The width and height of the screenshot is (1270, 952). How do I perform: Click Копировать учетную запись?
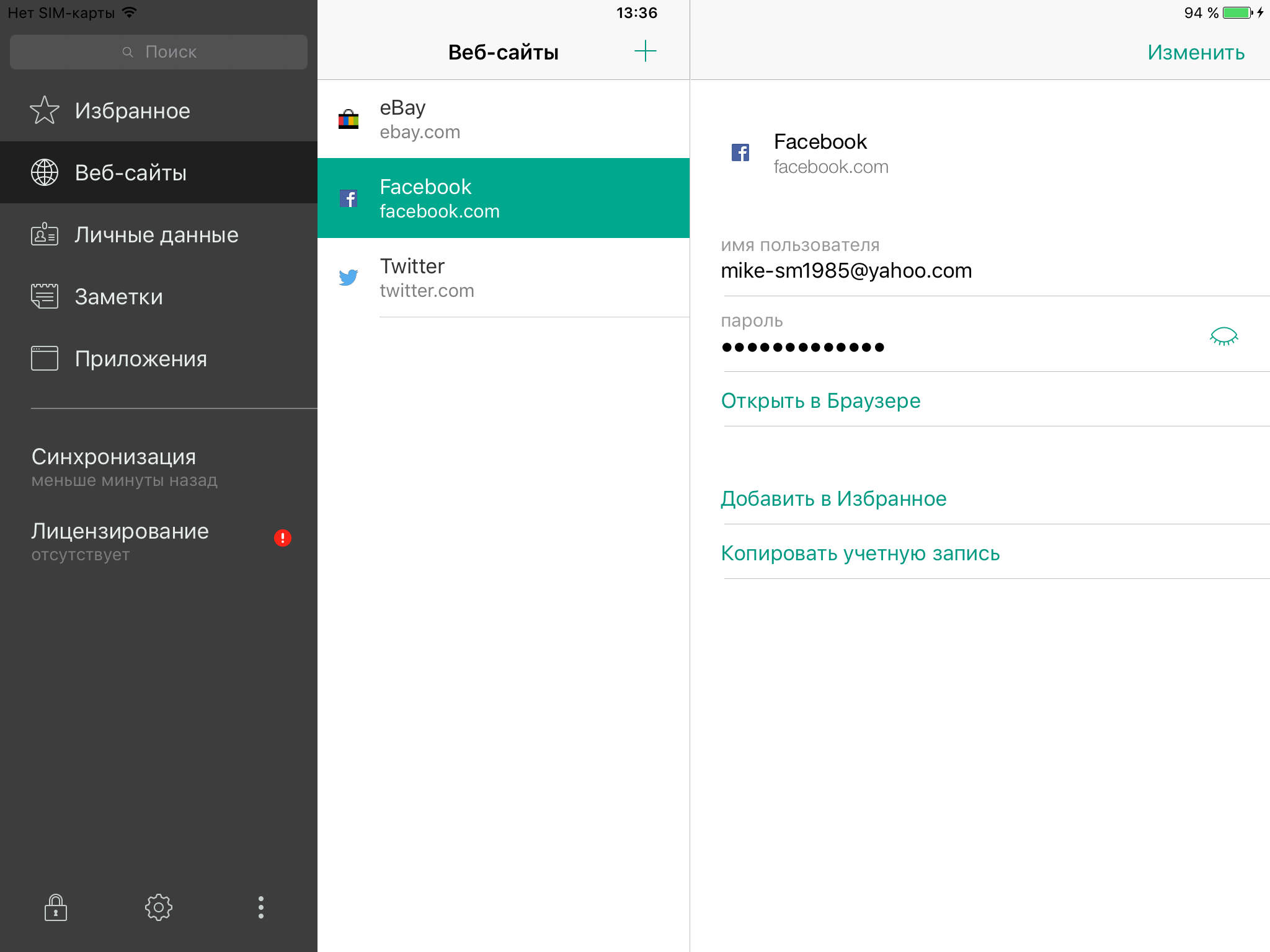coord(861,553)
